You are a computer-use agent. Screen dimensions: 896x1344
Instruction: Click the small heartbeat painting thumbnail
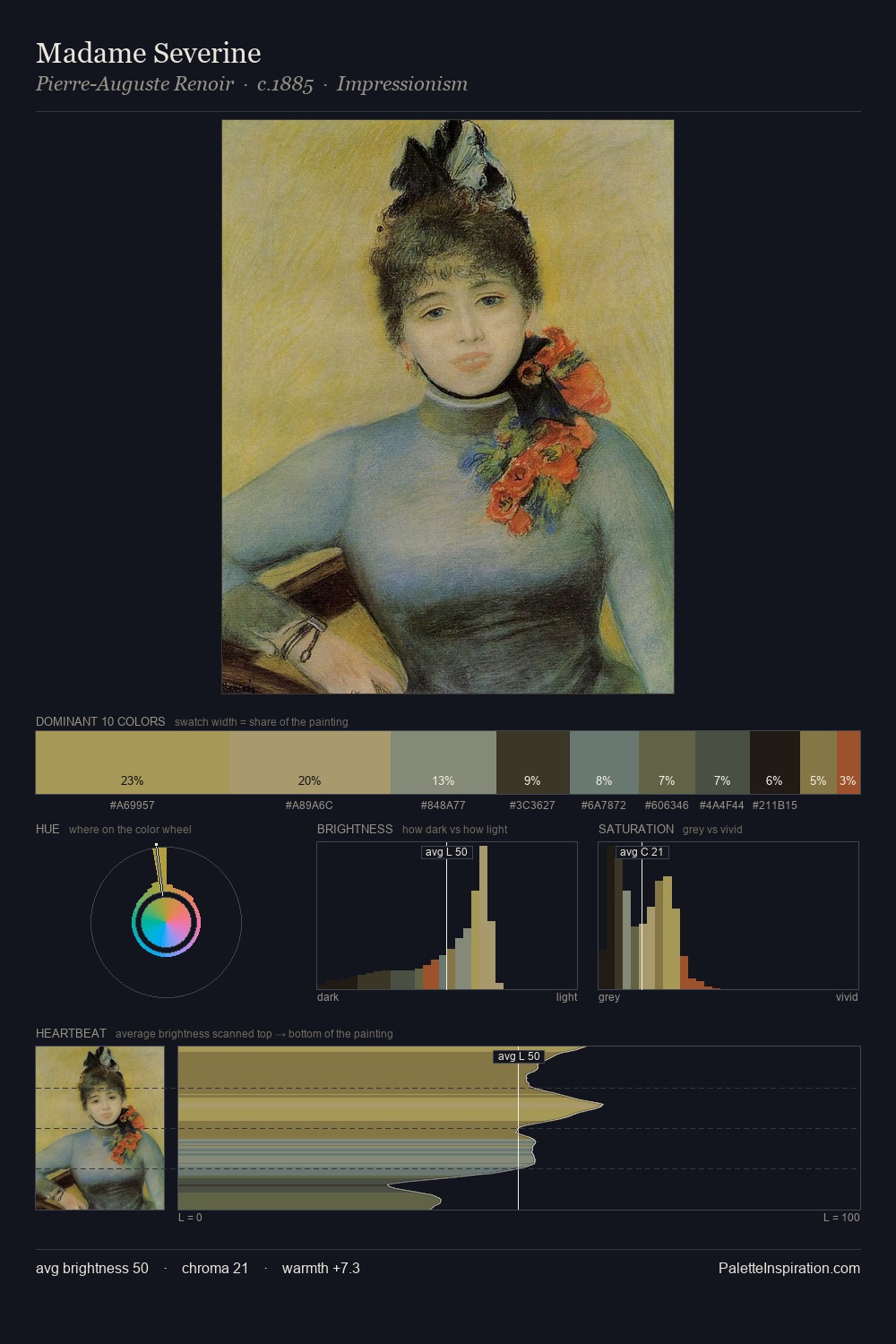(100, 1128)
